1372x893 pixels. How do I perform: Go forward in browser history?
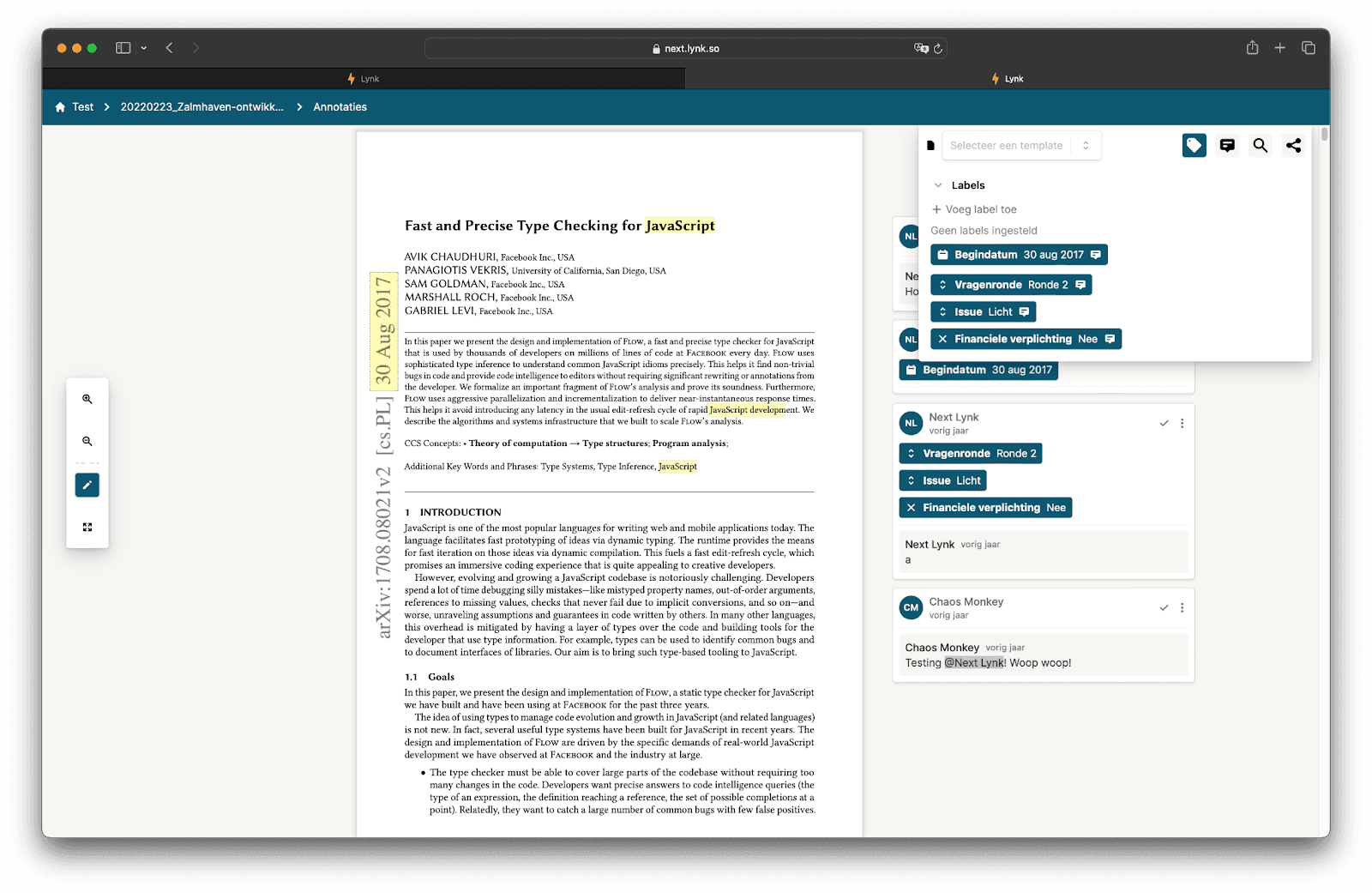[x=196, y=48]
